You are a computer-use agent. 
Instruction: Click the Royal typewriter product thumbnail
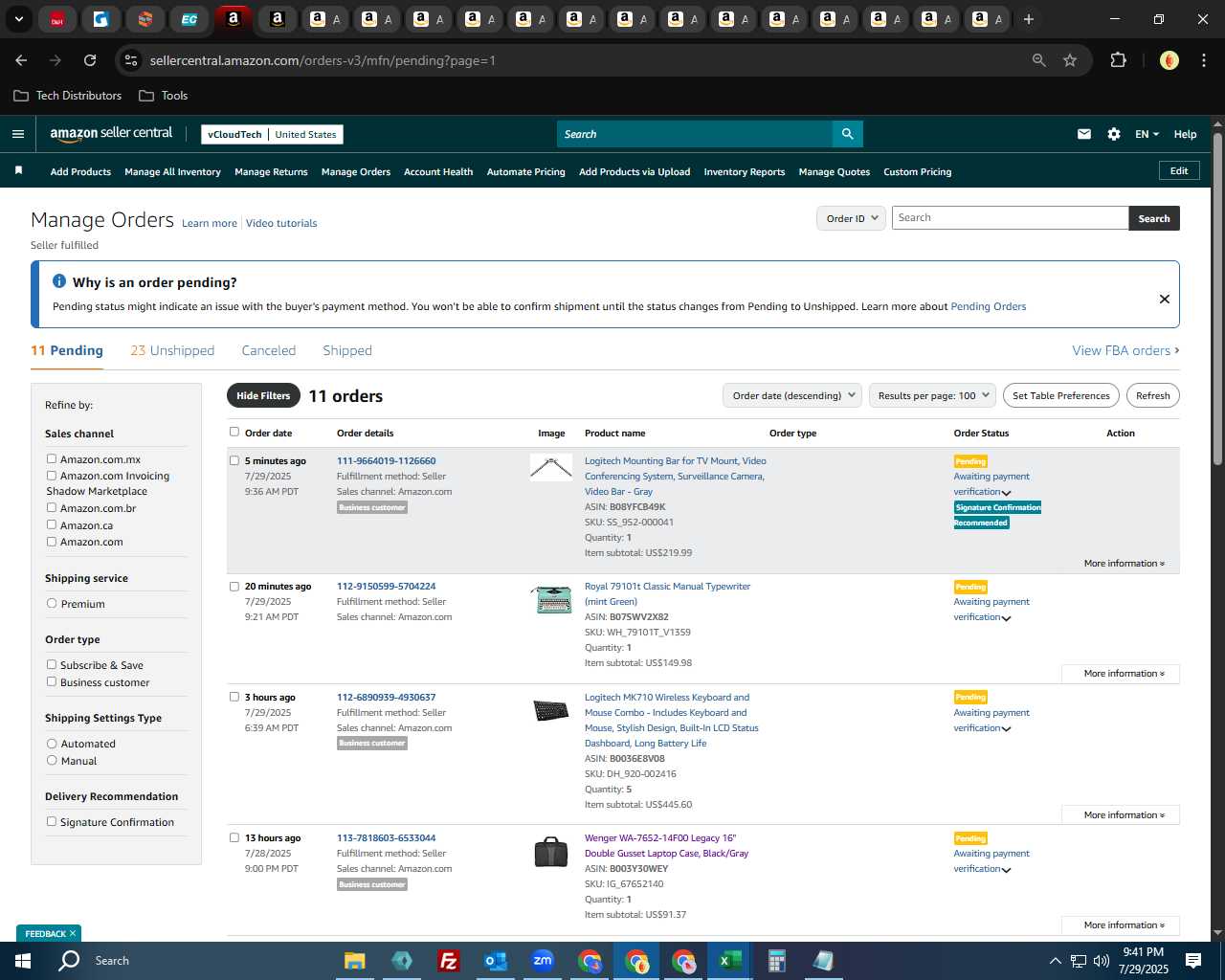coord(551,600)
